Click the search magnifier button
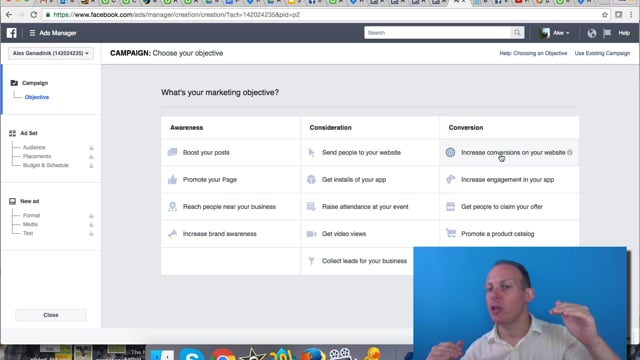640x360 pixels. (517, 33)
